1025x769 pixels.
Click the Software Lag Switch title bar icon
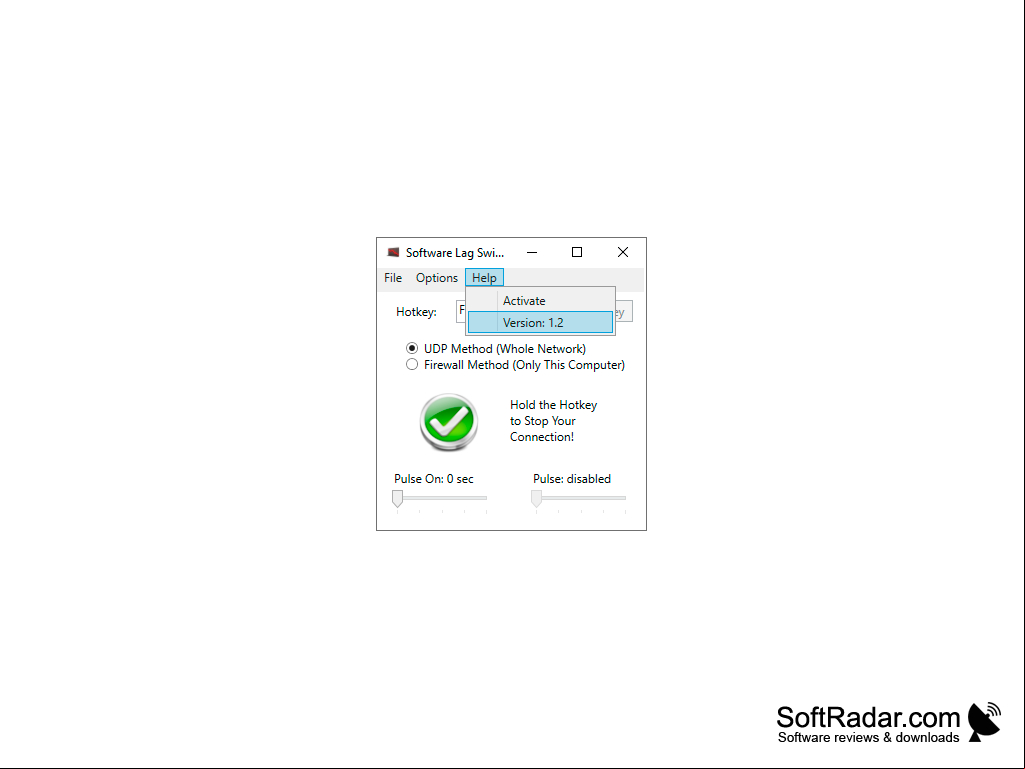(393, 252)
